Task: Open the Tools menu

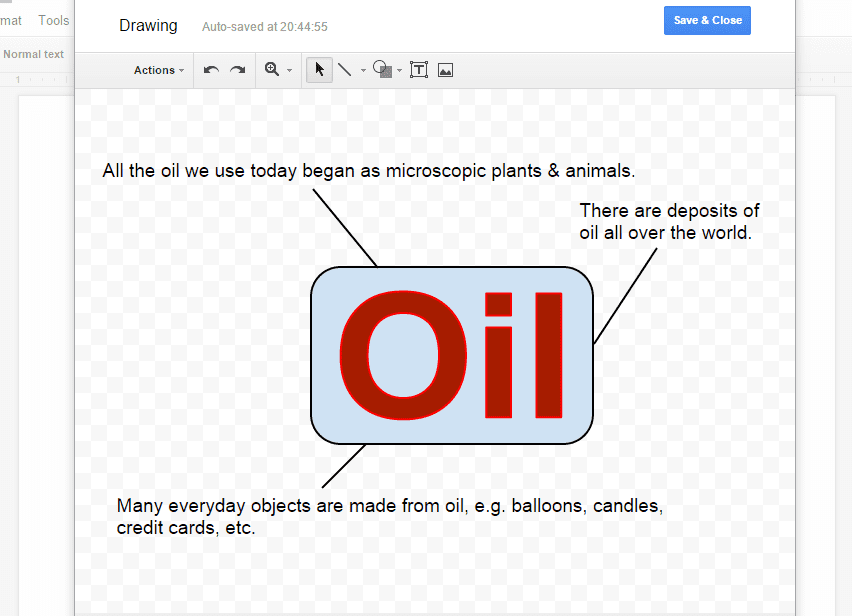Action: 53,19
